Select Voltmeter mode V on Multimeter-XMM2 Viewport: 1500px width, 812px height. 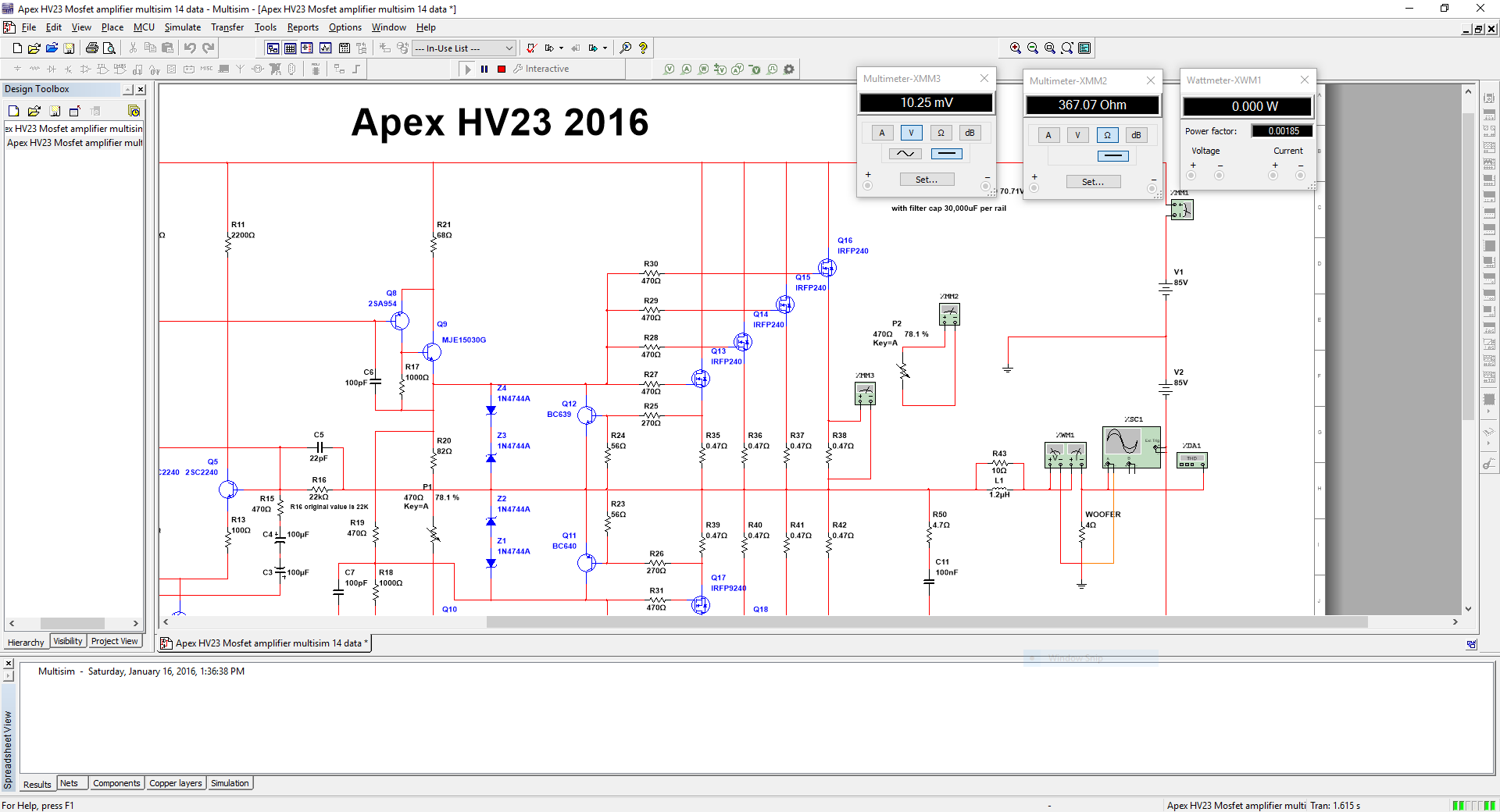tap(1077, 135)
